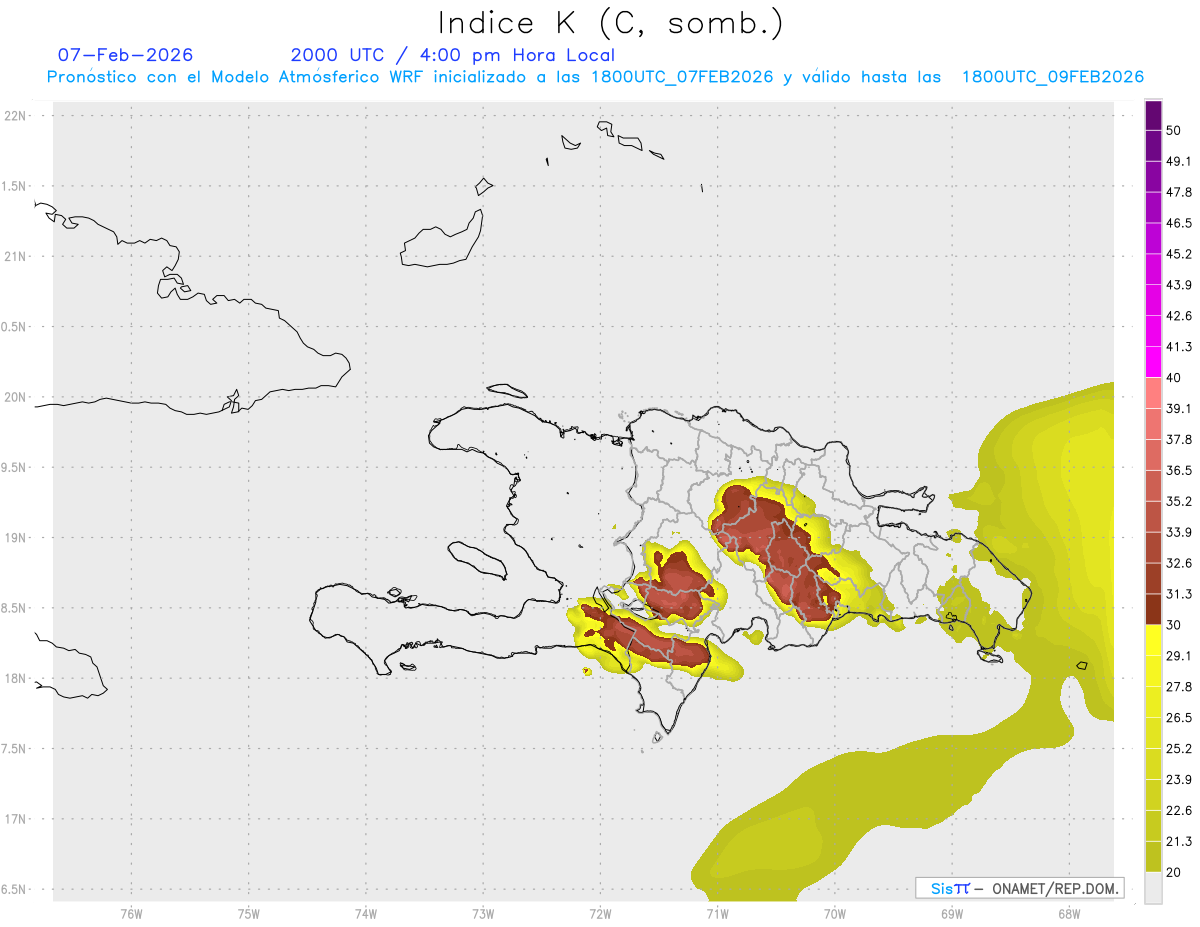This screenshot has height=927, width=1200.
Task: Click the legend value "36.5"
Action: click(1180, 471)
